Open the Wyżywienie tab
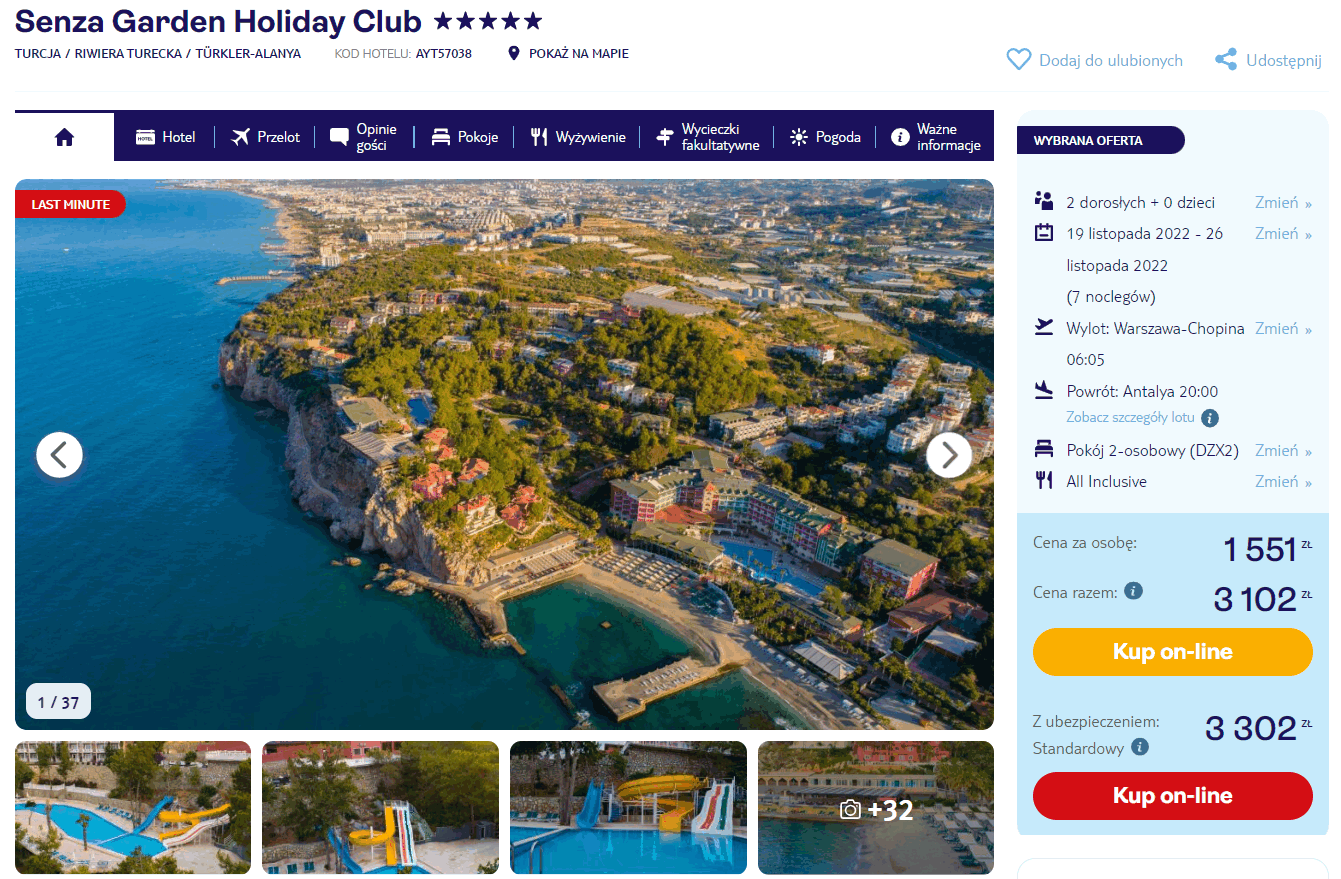The width and height of the screenshot is (1341, 879). point(578,137)
